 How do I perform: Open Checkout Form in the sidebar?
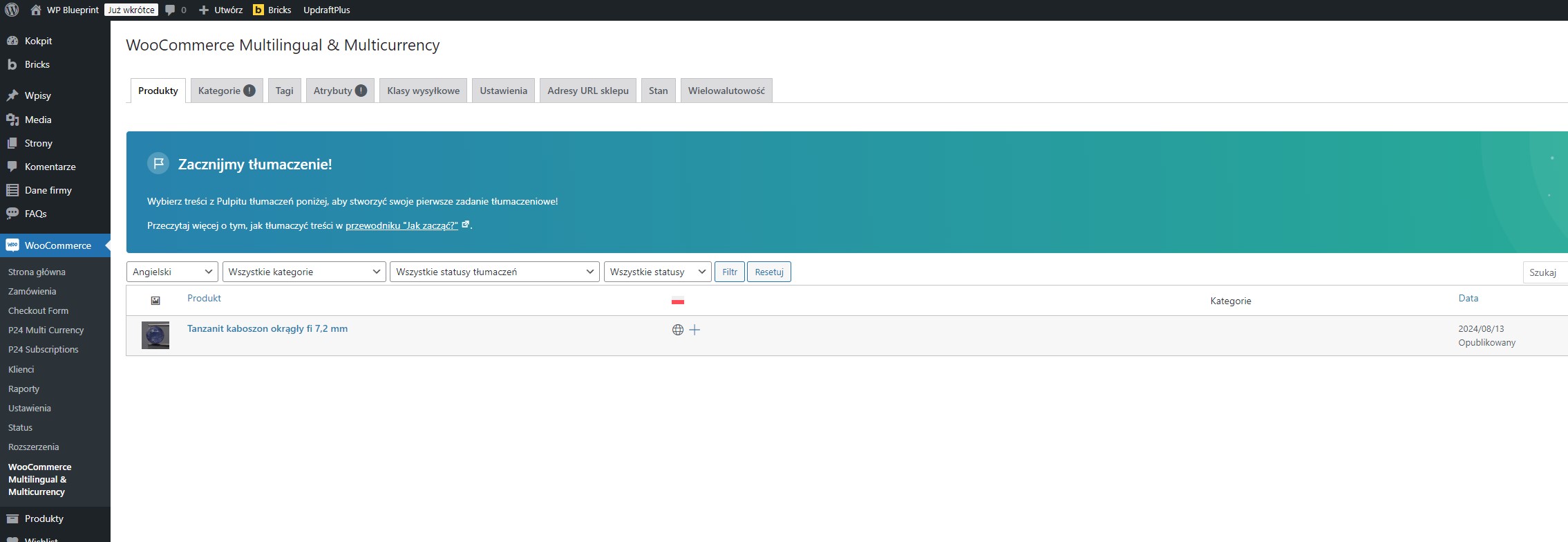38,310
